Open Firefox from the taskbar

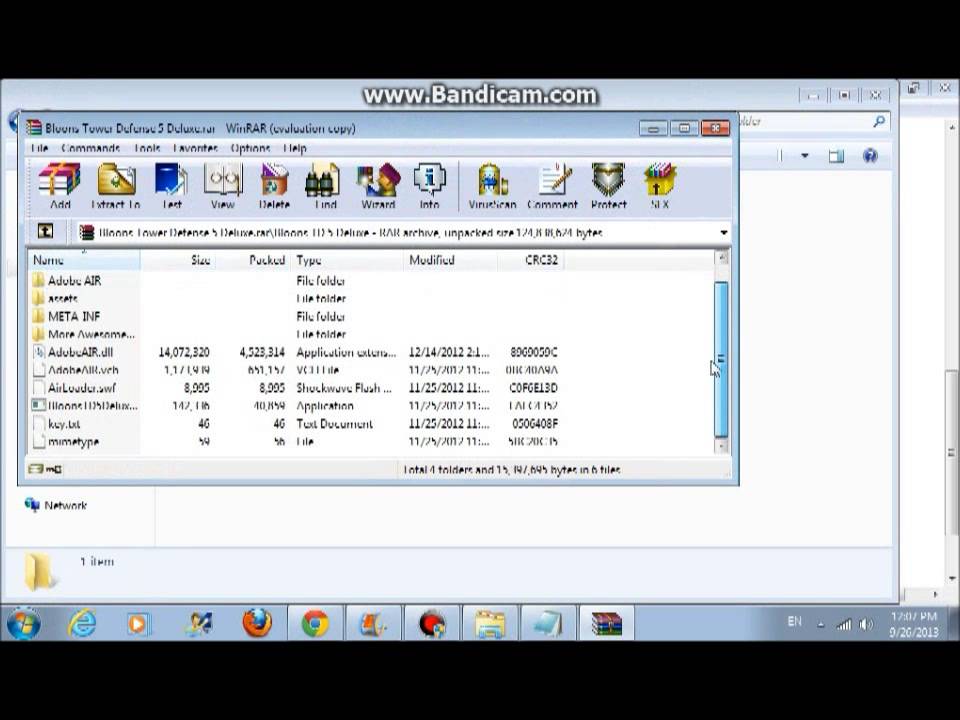coord(257,623)
